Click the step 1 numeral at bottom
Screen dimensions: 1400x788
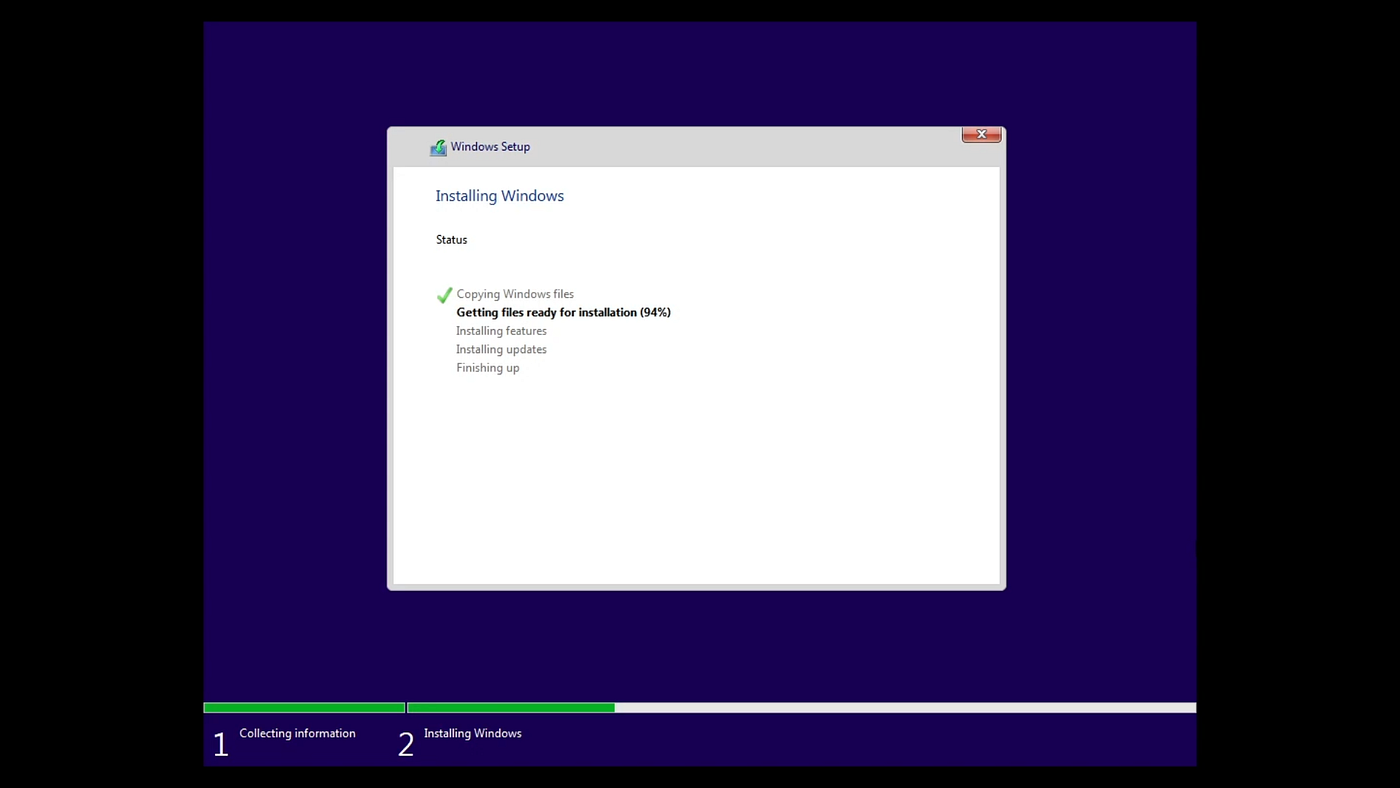point(220,744)
